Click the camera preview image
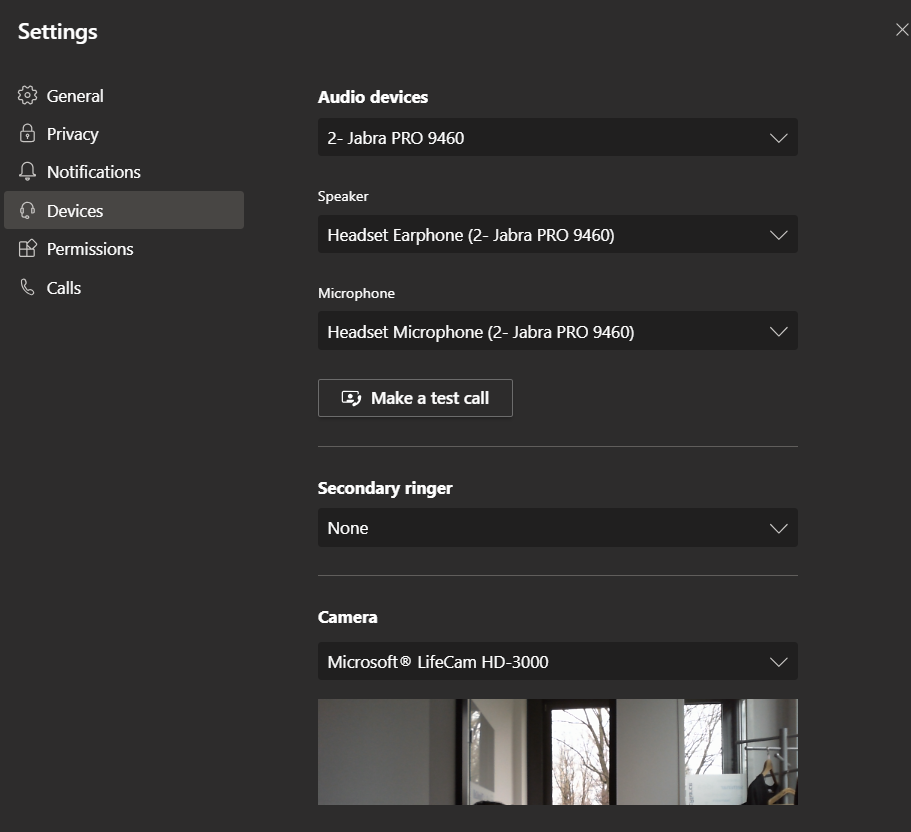 coord(557,752)
